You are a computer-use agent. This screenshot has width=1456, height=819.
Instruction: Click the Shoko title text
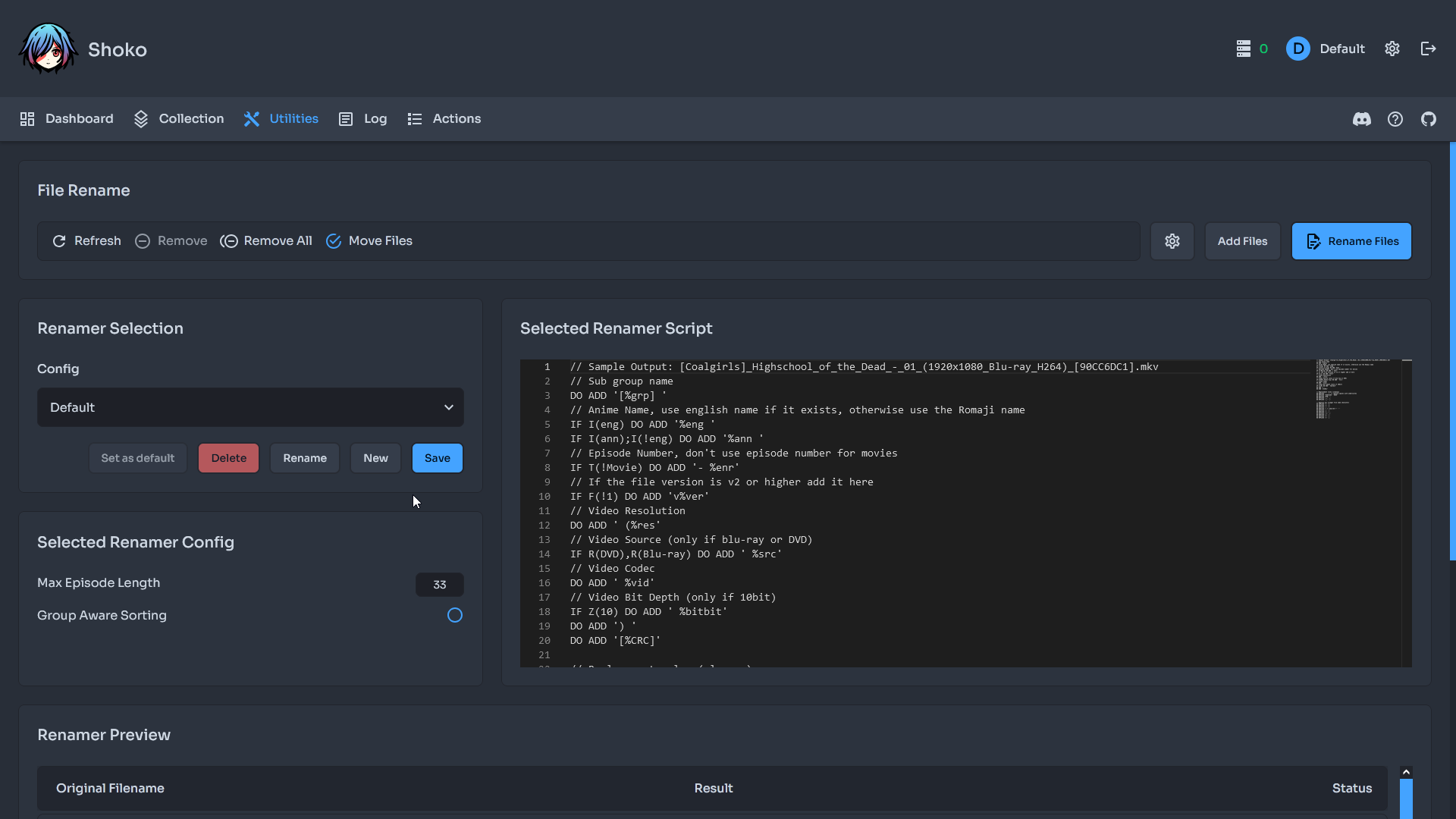click(118, 49)
